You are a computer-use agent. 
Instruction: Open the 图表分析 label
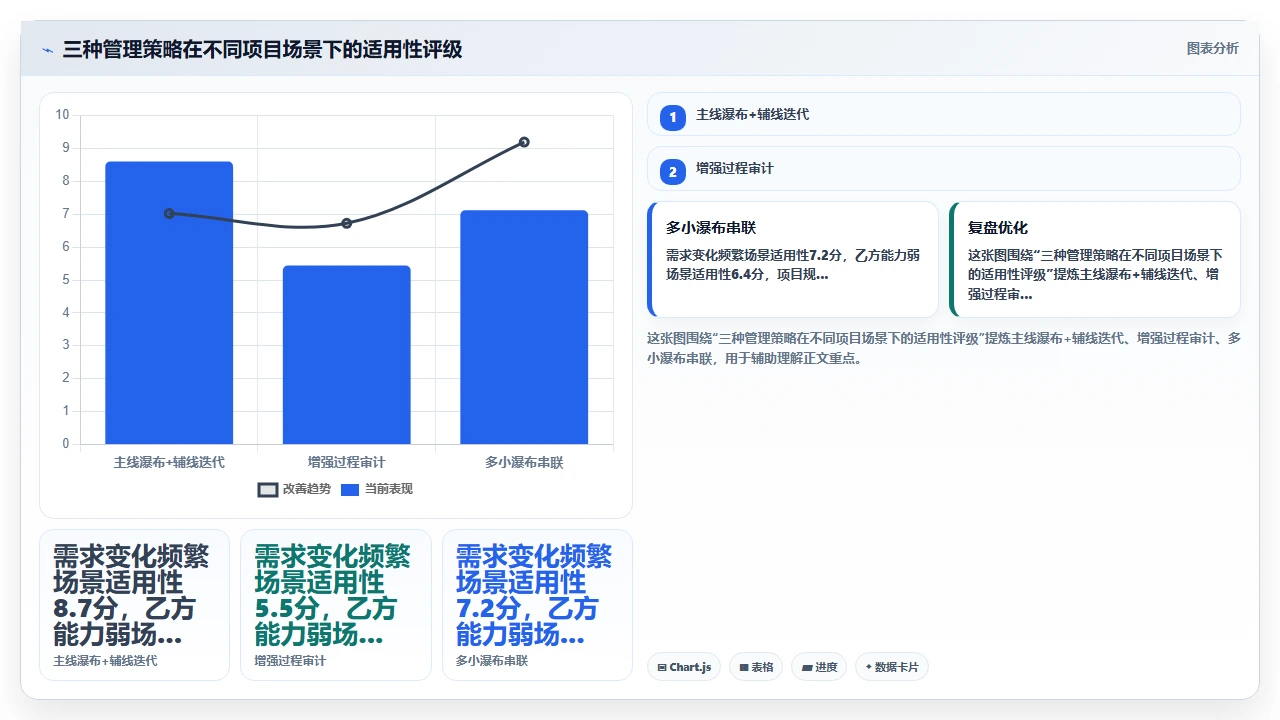tap(1212, 48)
